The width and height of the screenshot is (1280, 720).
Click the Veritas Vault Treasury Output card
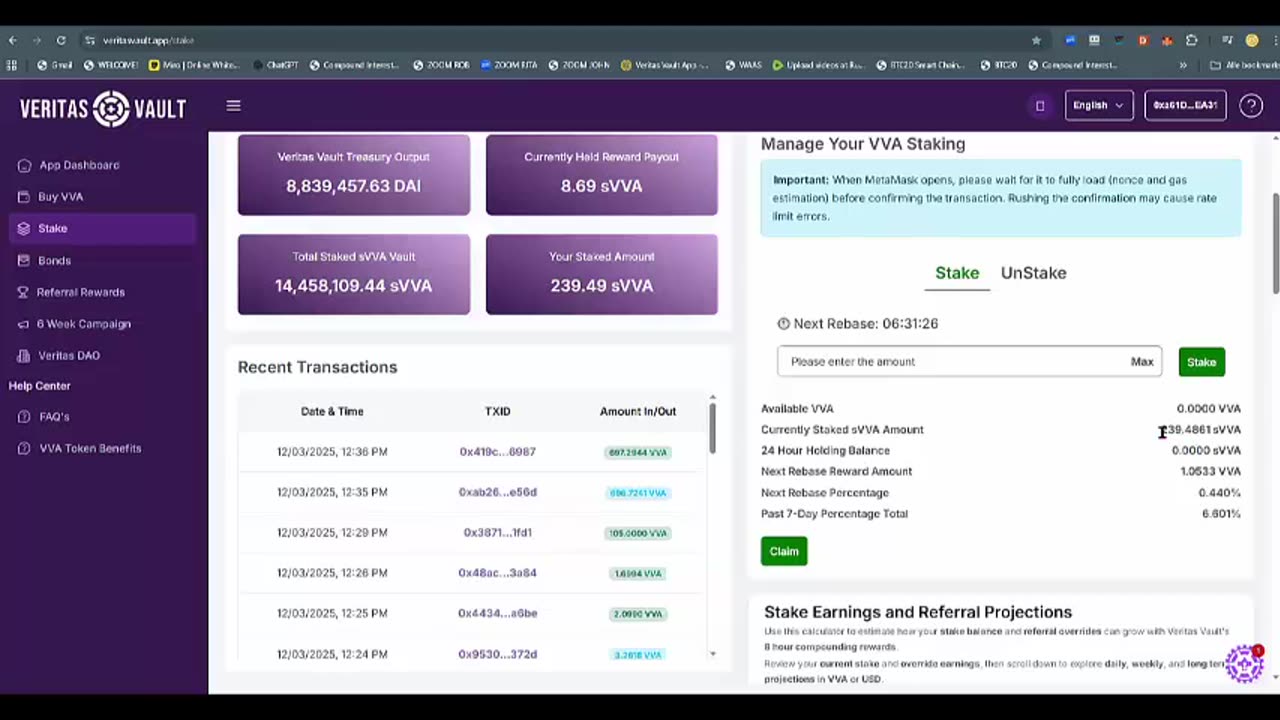coord(353,175)
